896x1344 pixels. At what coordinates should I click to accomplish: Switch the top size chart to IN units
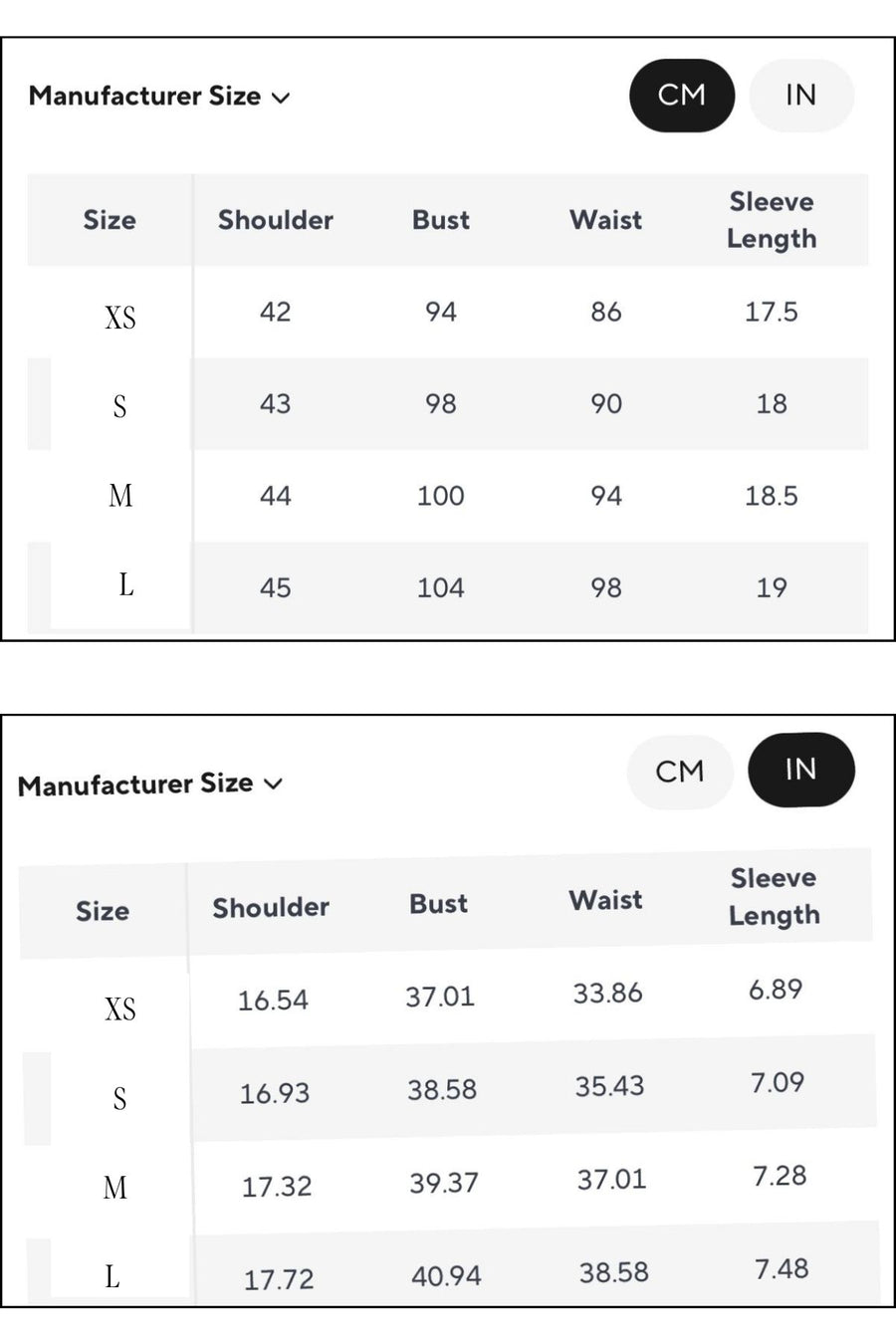coord(800,95)
